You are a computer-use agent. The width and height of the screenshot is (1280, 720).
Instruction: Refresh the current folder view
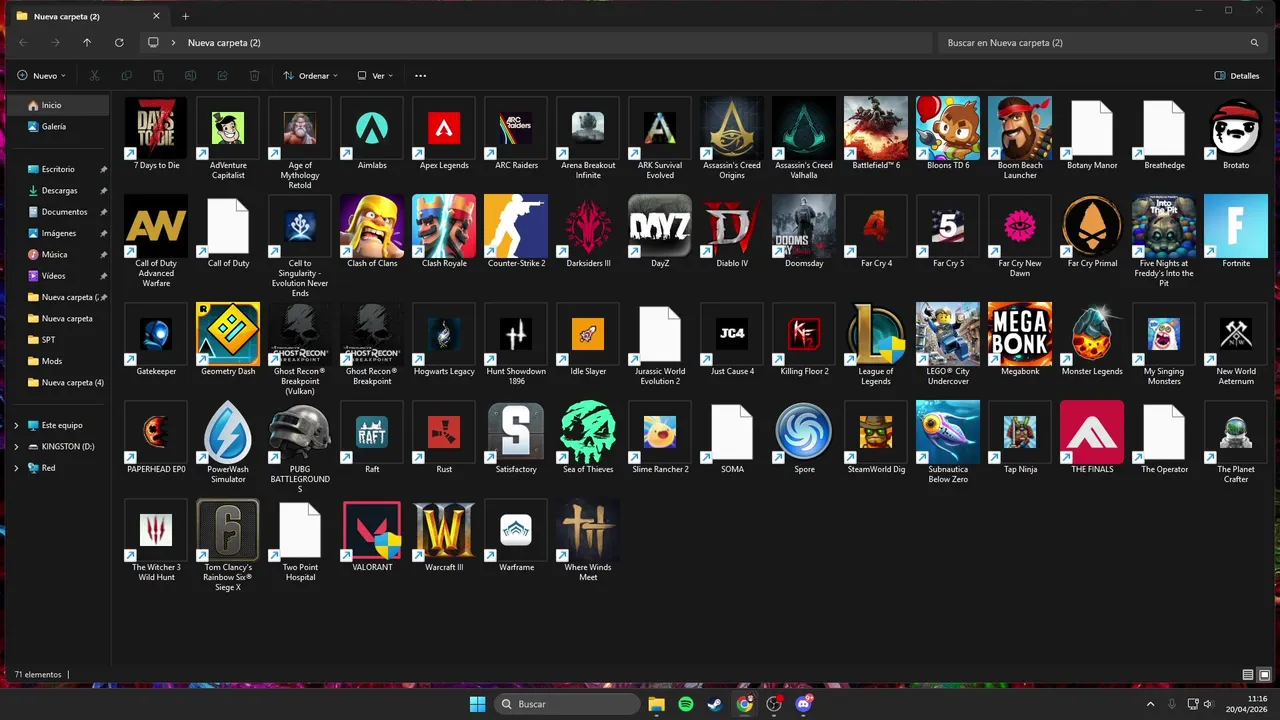point(119,43)
